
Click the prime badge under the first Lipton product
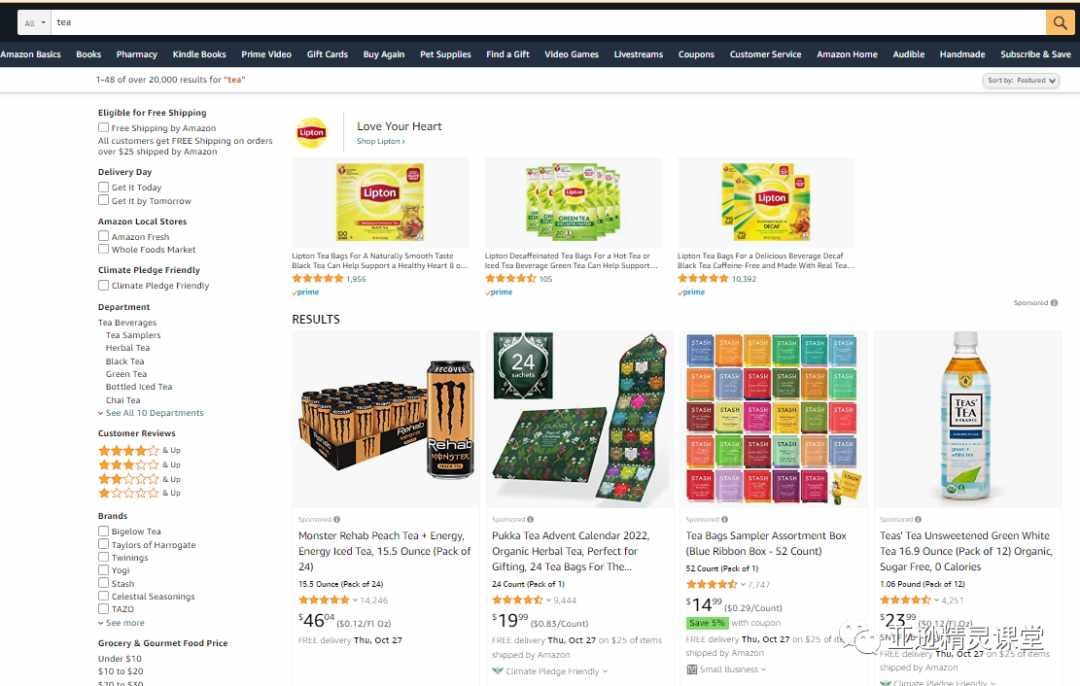pyautogui.click(x=306, y=292)
